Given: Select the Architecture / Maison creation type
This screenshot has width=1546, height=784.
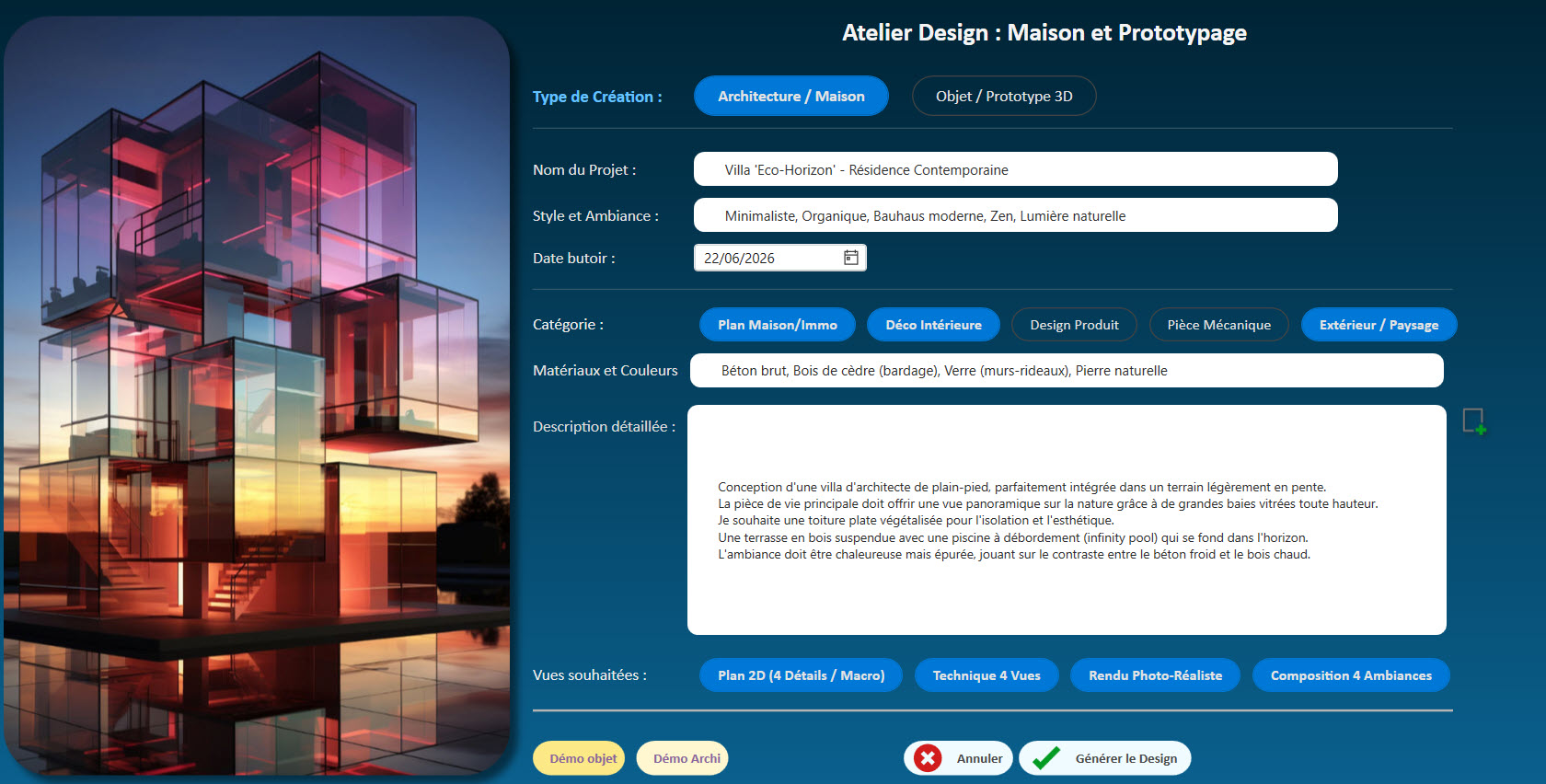Looking at the screenshot, I should point(790,96).
